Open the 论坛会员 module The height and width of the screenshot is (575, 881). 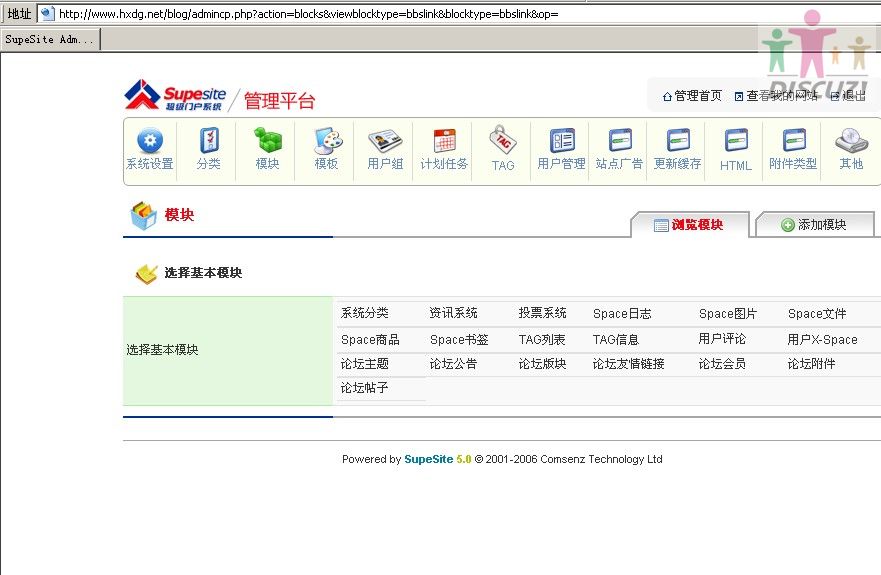722,364
